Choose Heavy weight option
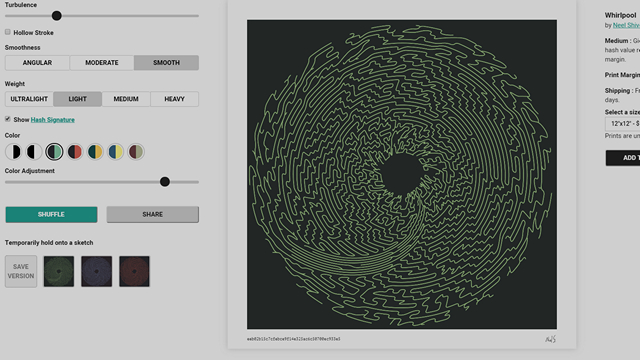Screen dimensions: 640x360 tap(174, 99)
